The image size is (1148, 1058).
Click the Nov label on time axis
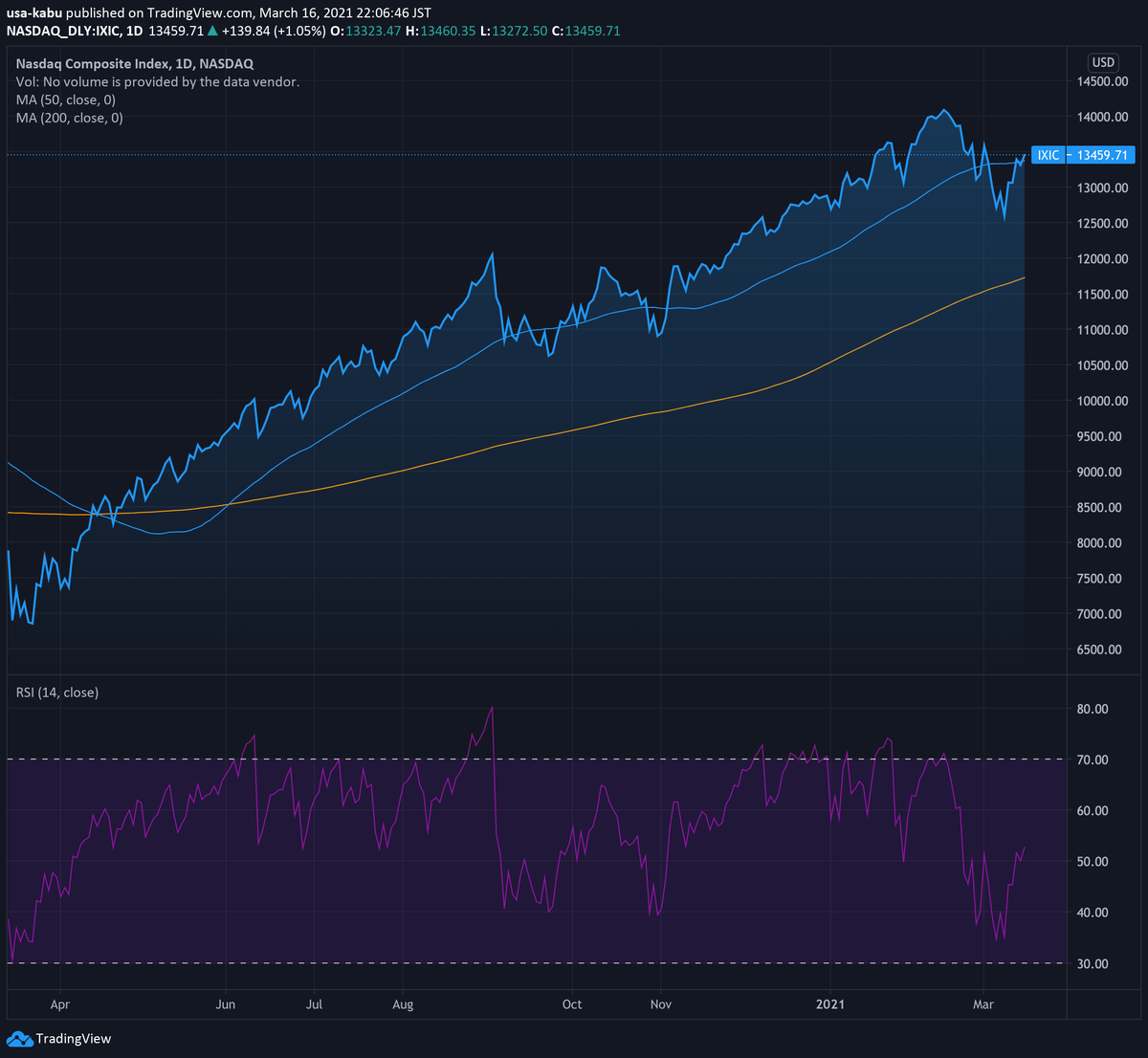(660, 1004)
